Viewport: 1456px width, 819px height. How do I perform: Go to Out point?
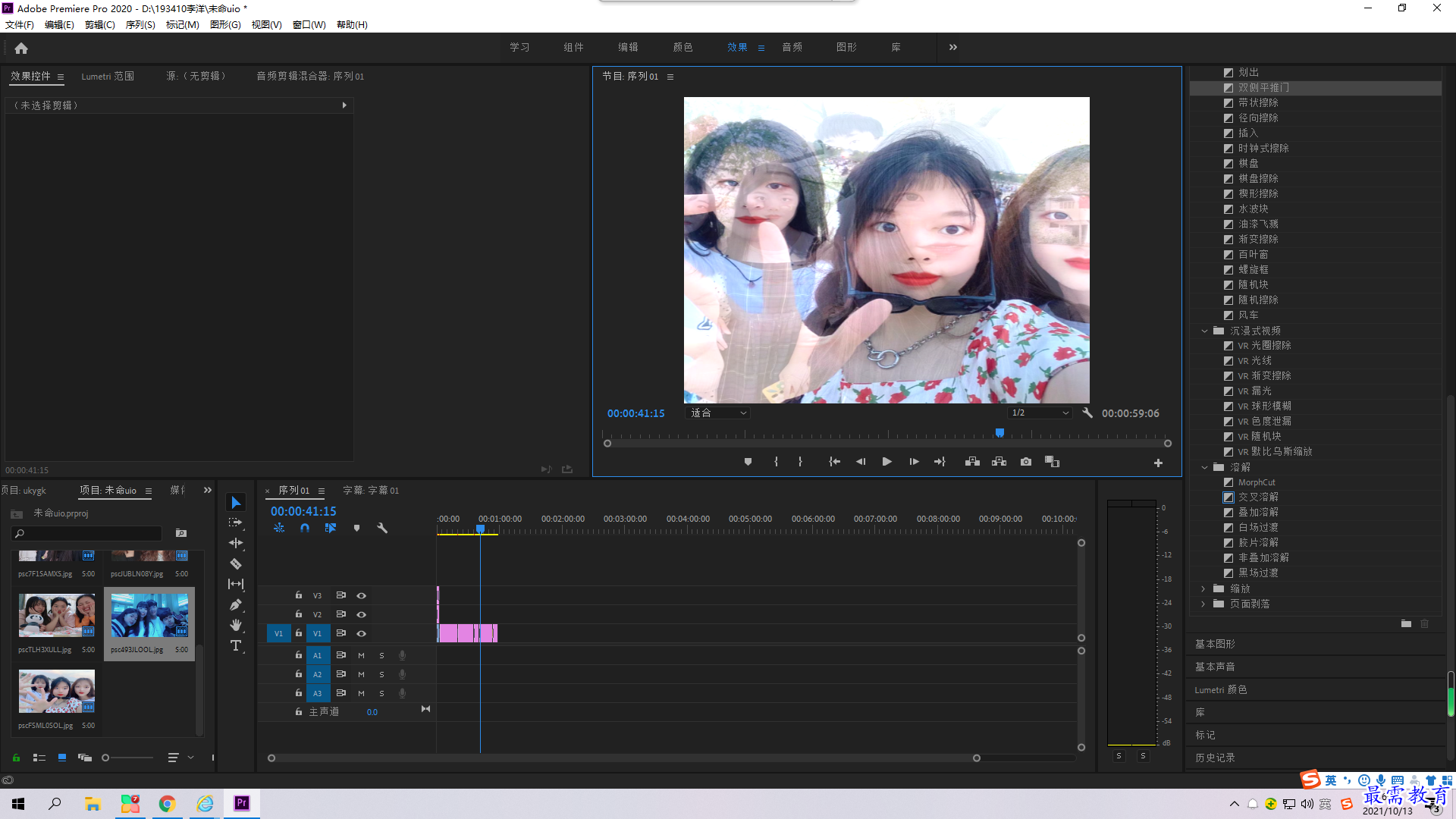[940, 462]
